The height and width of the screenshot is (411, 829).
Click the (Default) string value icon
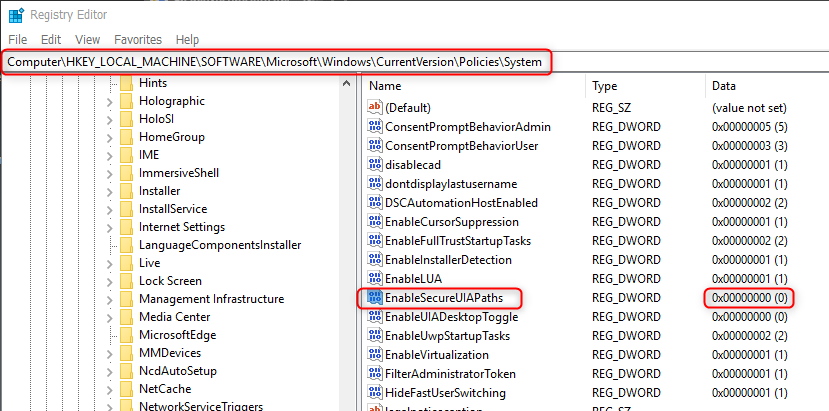pyautogui.click(x=375, y=107)
